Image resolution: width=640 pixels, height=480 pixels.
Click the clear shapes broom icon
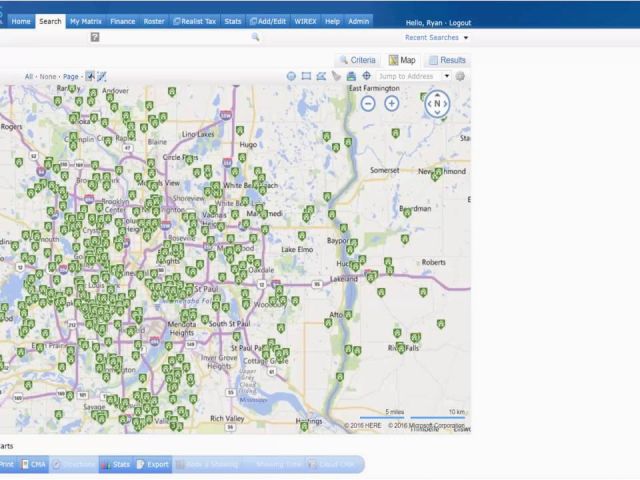336,76
